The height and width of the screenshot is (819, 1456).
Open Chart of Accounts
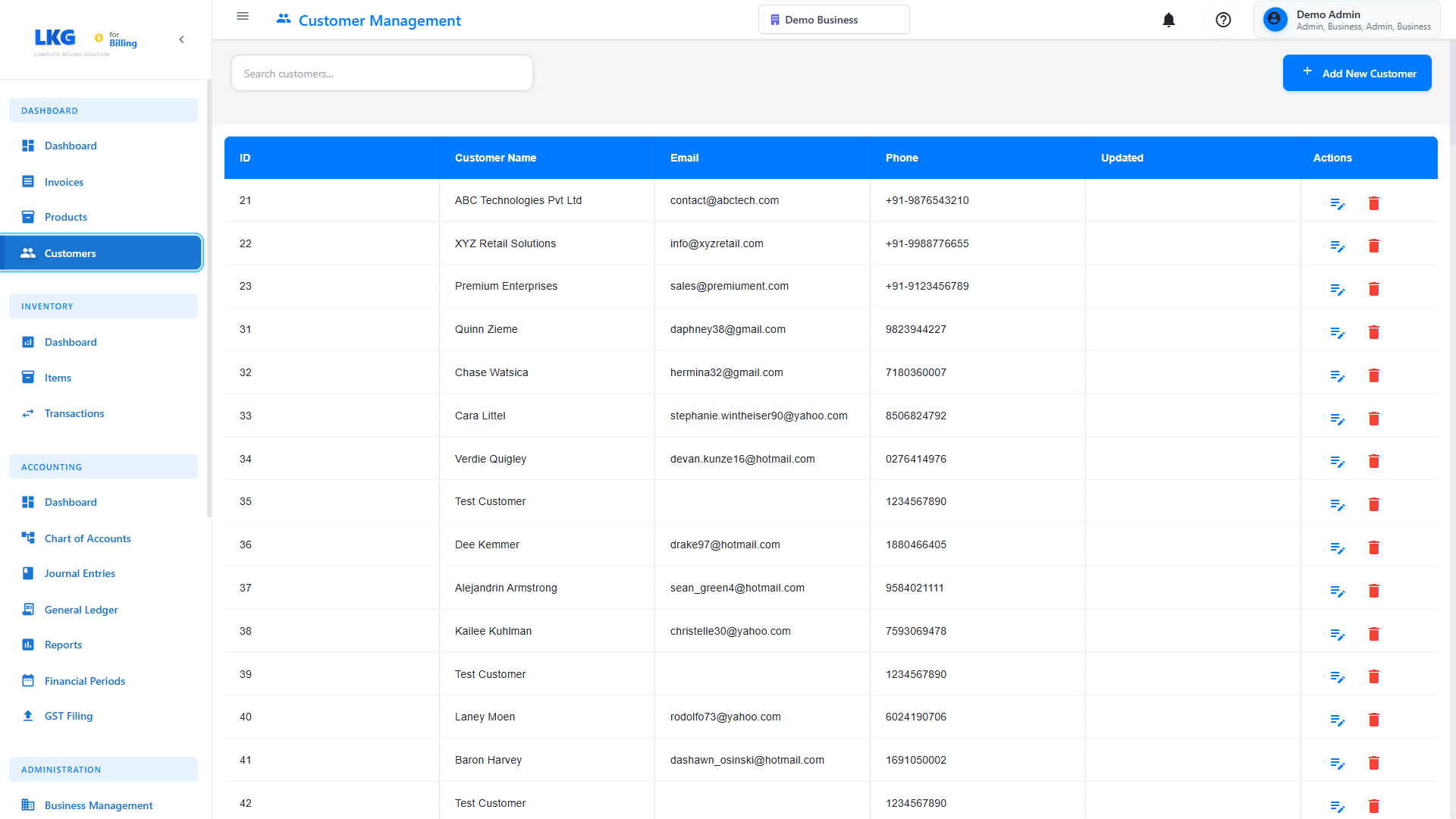pos(87,538)
